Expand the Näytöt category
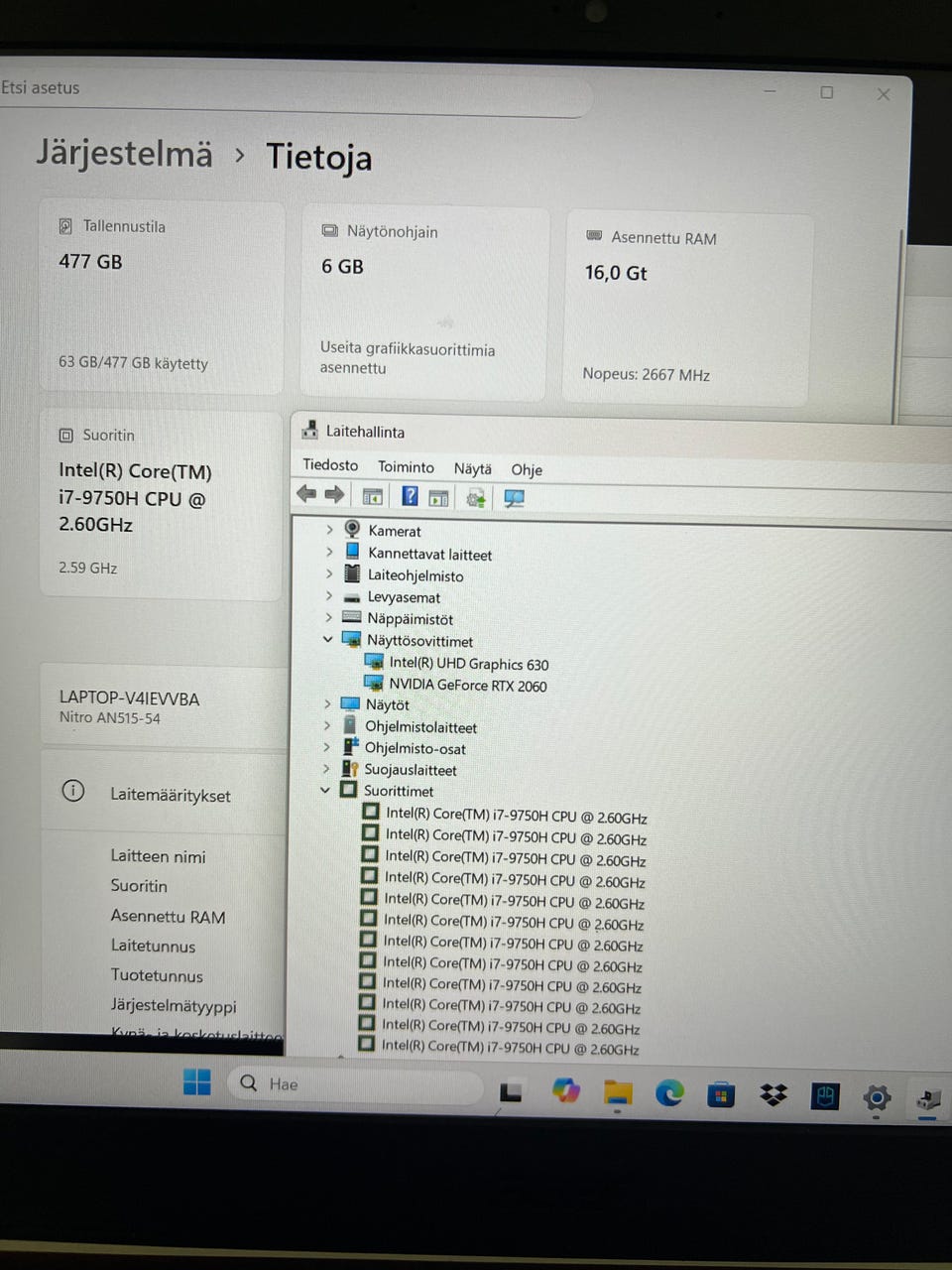The width and height of the screenshot is (952, 1270). pyautogui.click(x=327, y=703)
